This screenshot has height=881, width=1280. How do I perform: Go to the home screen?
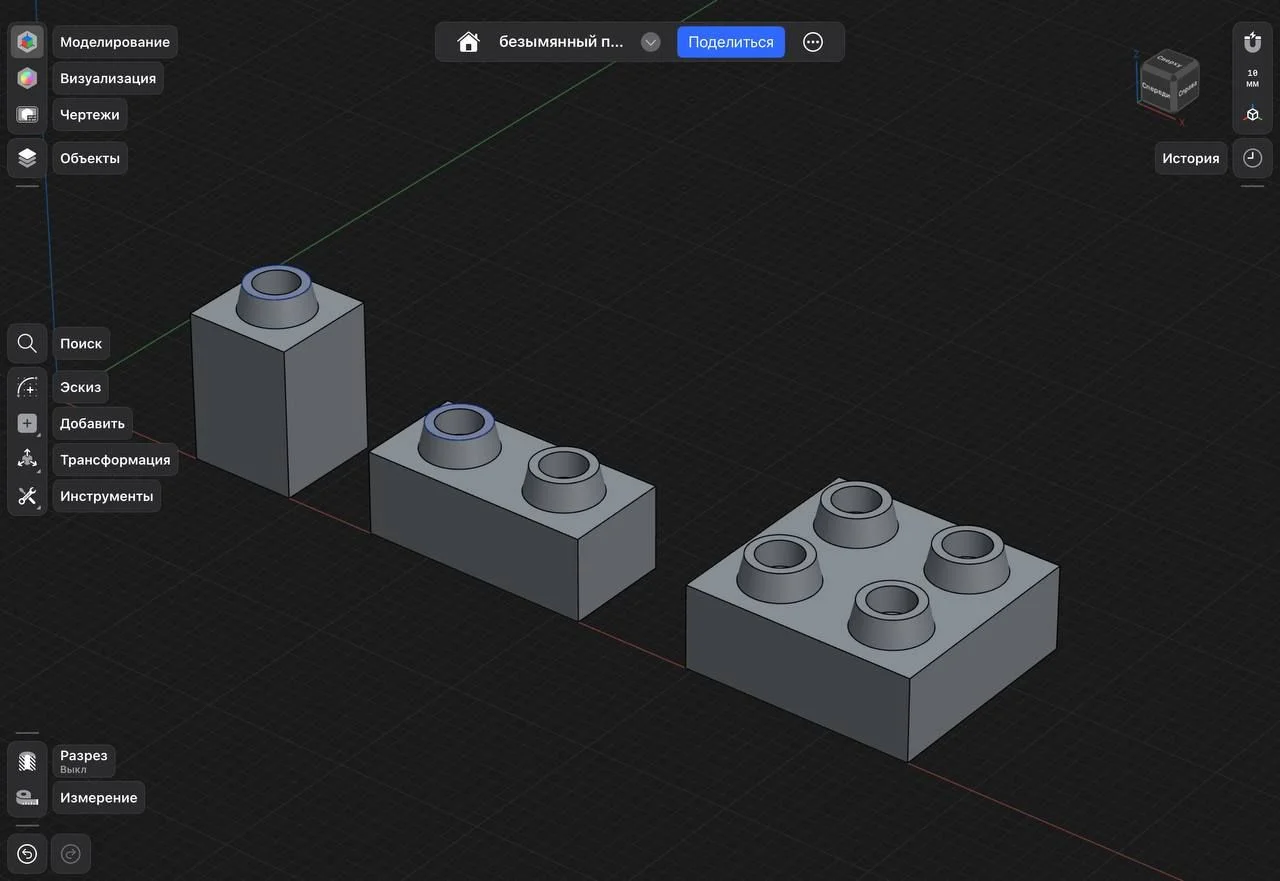click(x=468, y=42)
